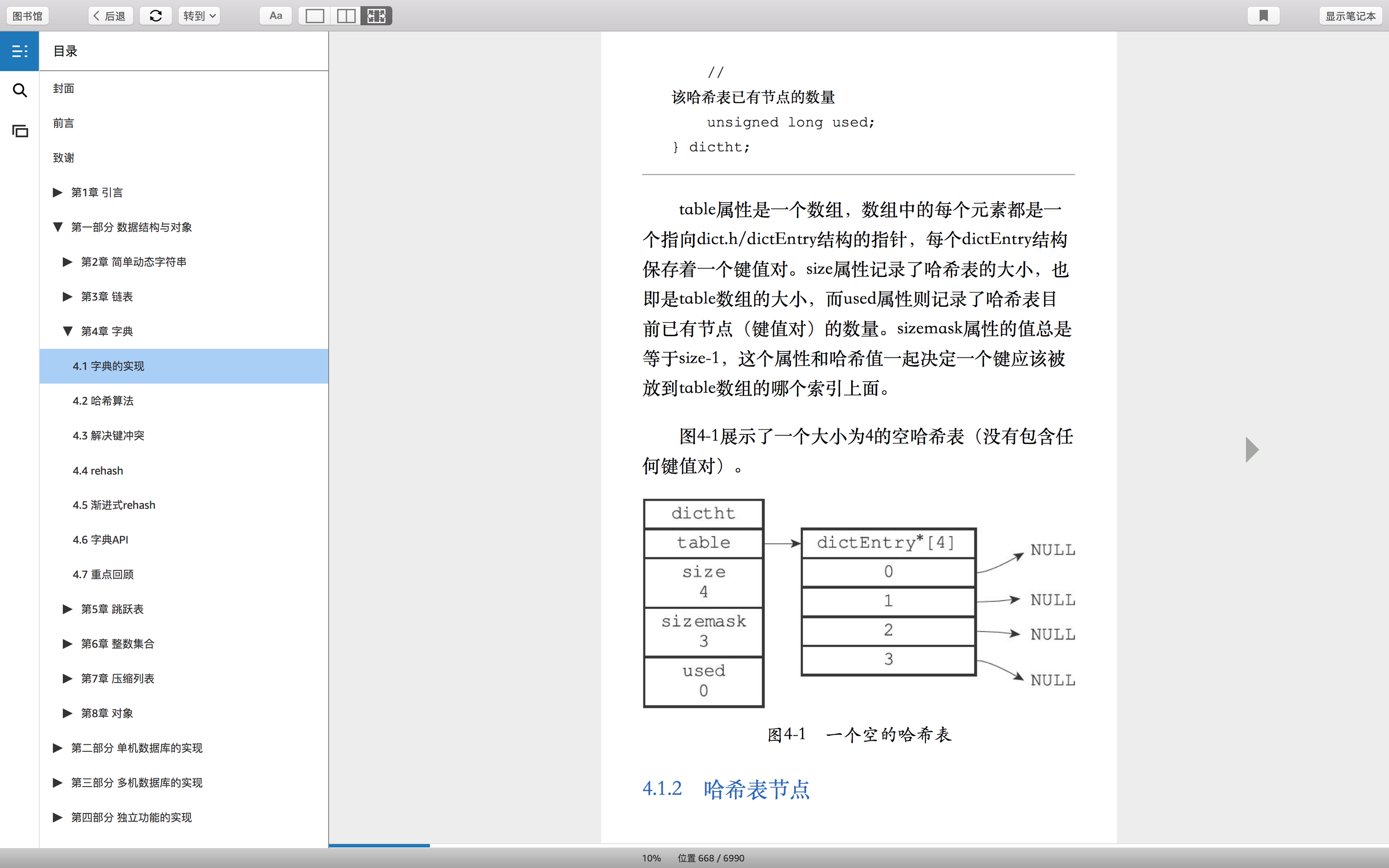Screen dimensions: 1389x868
Task: Click the refresh sync icon
Action: pos(156,16)
